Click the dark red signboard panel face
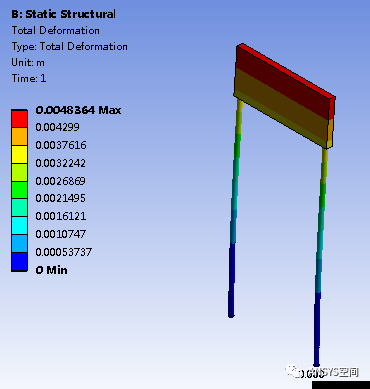Viewport: 370px width, 389px height. click(283, 83)
